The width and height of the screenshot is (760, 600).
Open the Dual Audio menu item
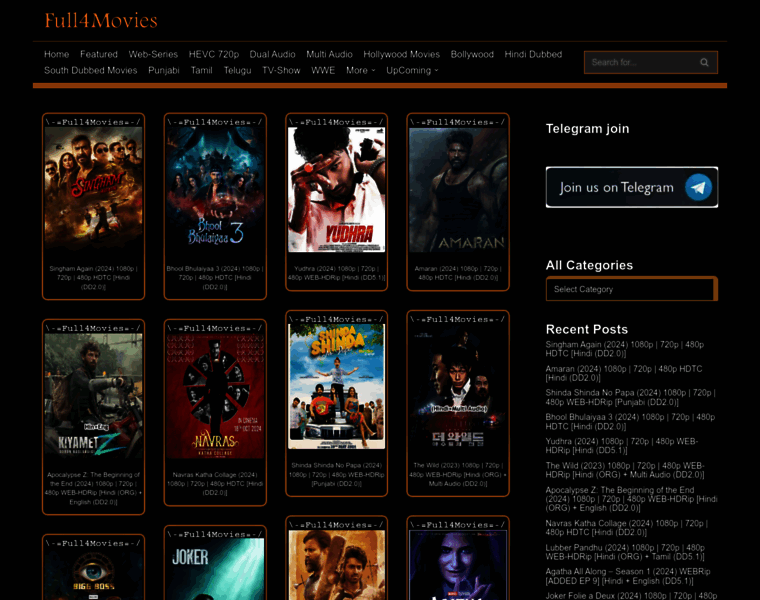(x=272, y=54)
